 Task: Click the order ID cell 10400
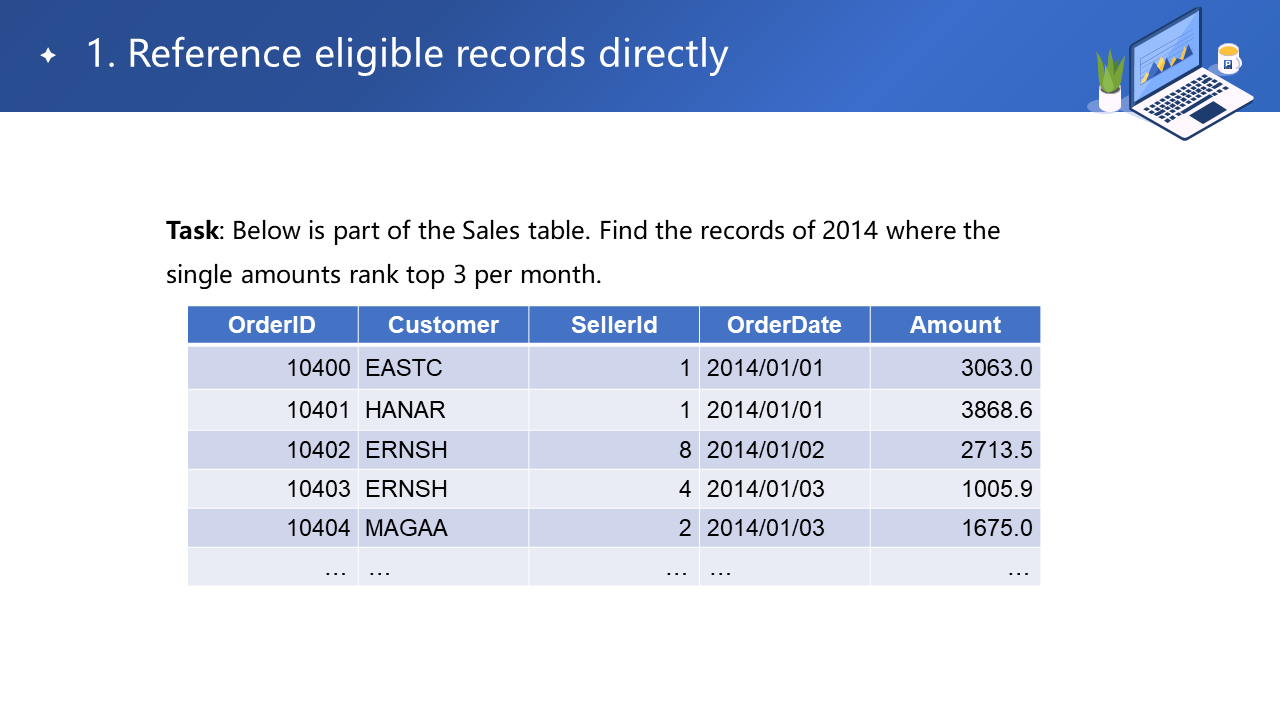click(x=318, y=368)
